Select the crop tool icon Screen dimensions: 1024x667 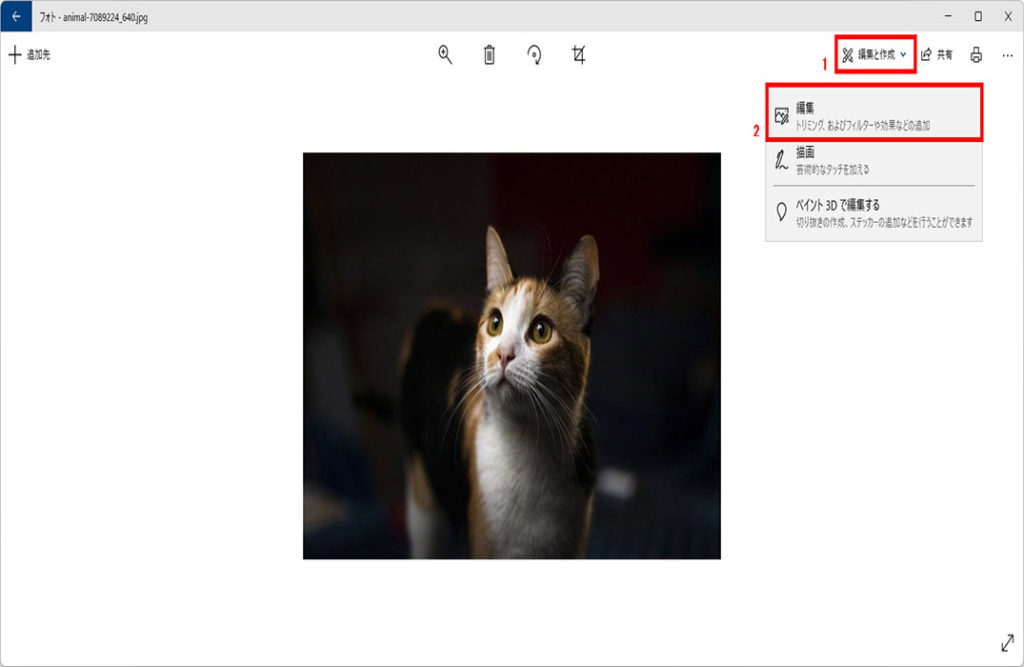click(x=578, y=55)
